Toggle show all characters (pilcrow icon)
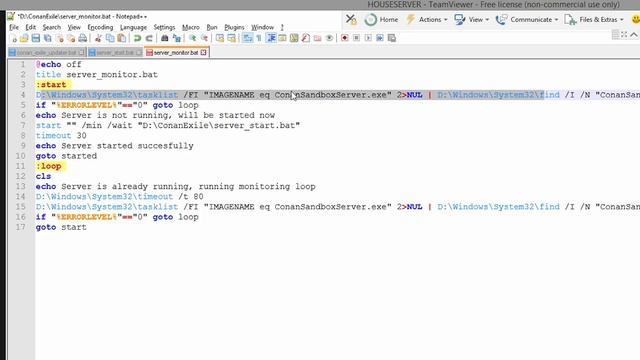The width and height of the screenshot is (640, 360). tap(259, 38)
